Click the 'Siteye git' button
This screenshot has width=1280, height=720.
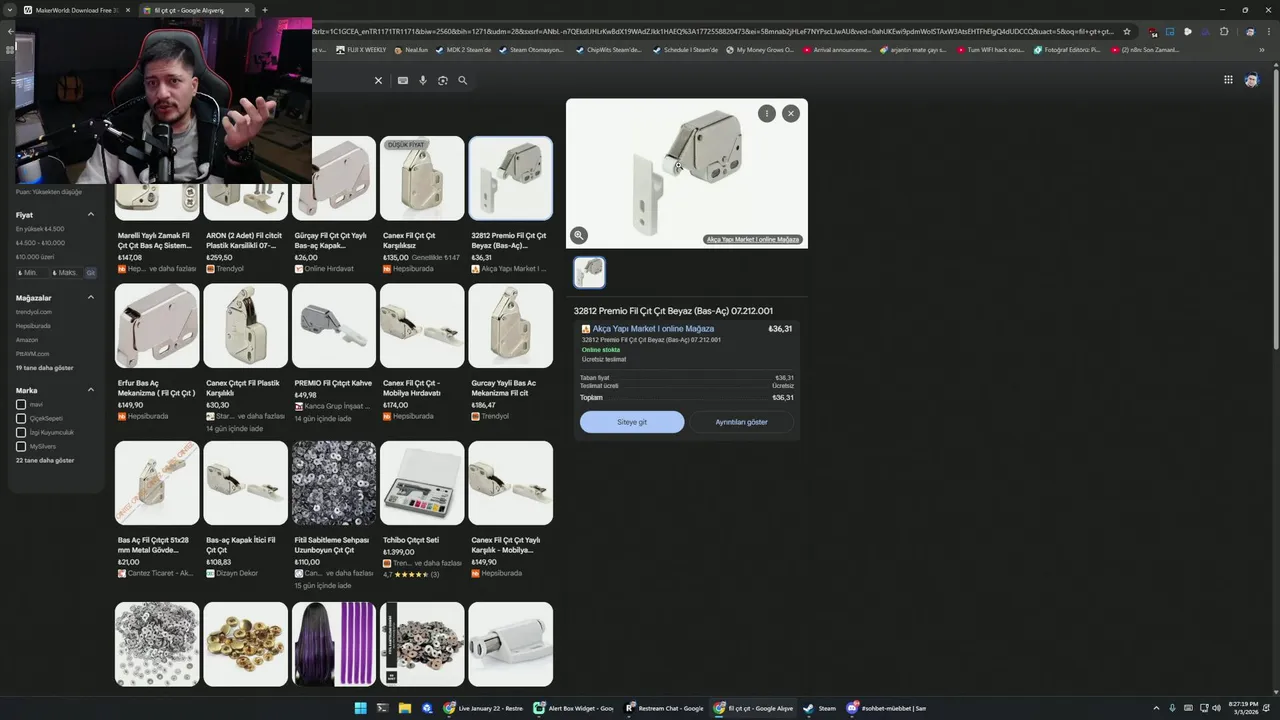click(632, 422)
